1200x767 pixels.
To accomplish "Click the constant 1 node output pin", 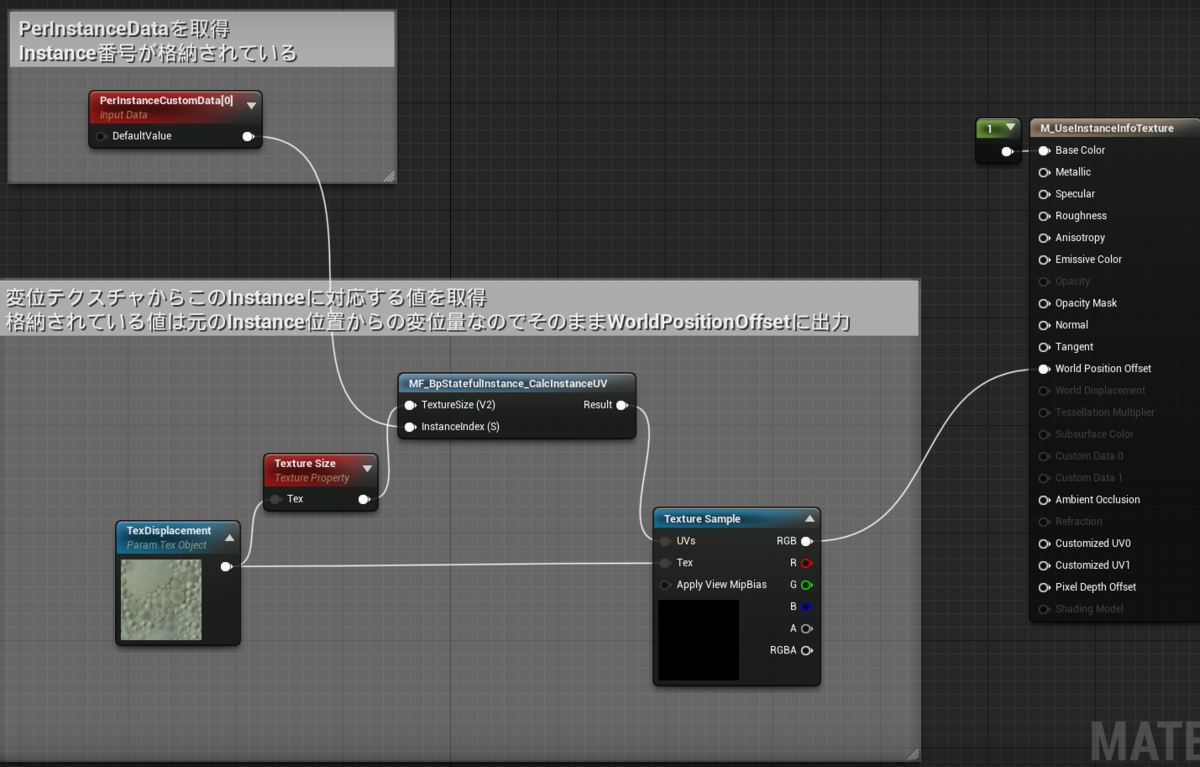I will click(x=1007, y=152).
